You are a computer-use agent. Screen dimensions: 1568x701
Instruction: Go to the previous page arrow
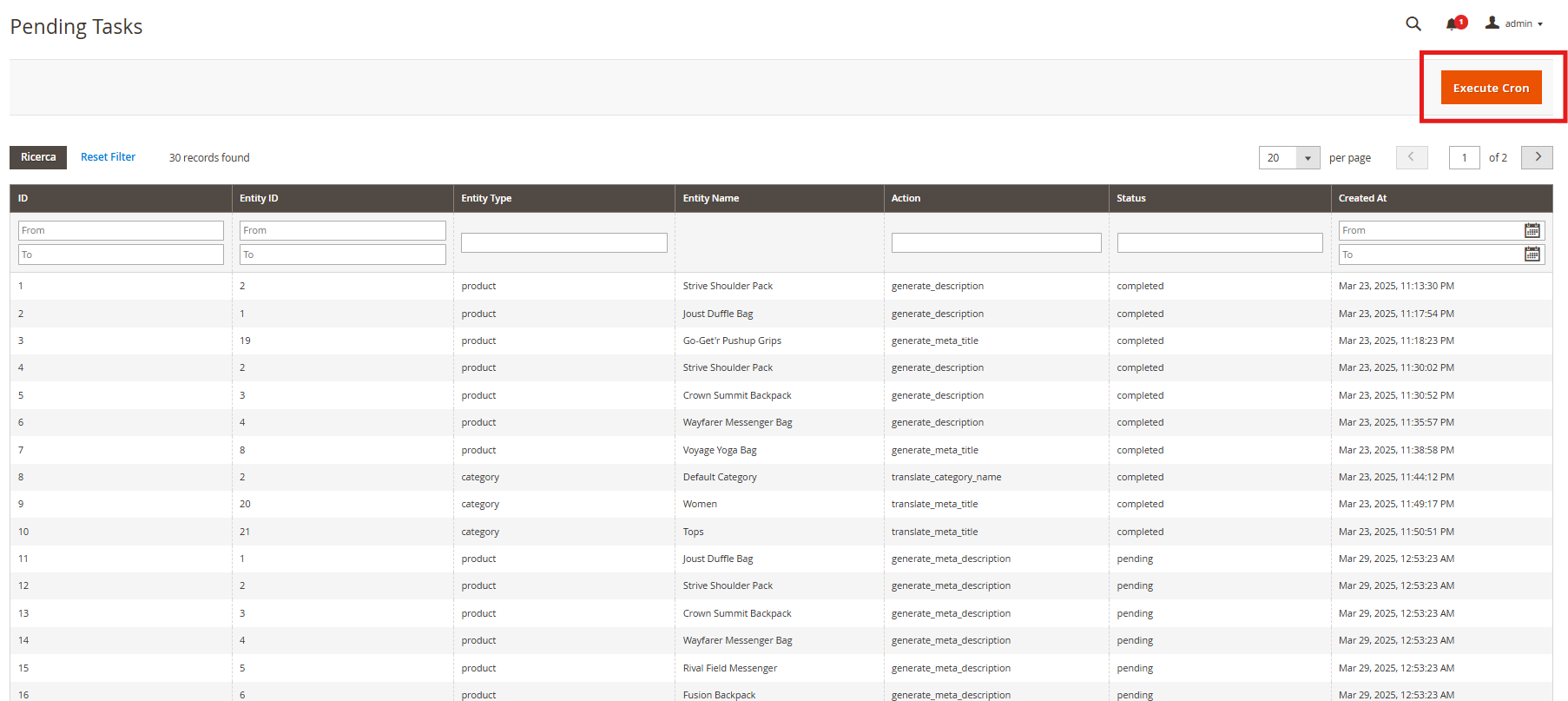[1412, 157]
